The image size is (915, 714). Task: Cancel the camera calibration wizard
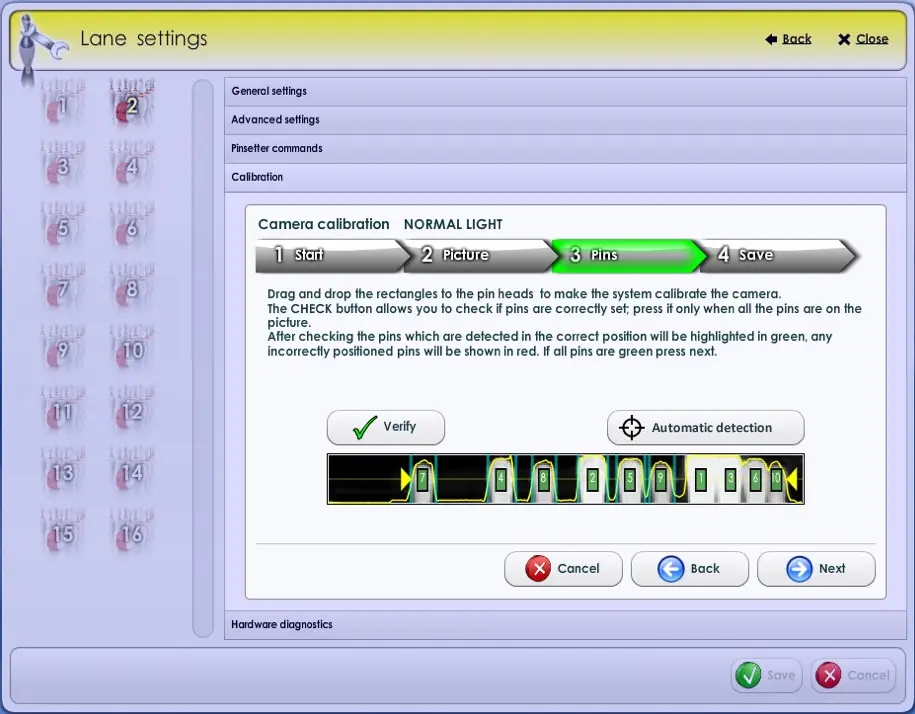click(563, 569)
